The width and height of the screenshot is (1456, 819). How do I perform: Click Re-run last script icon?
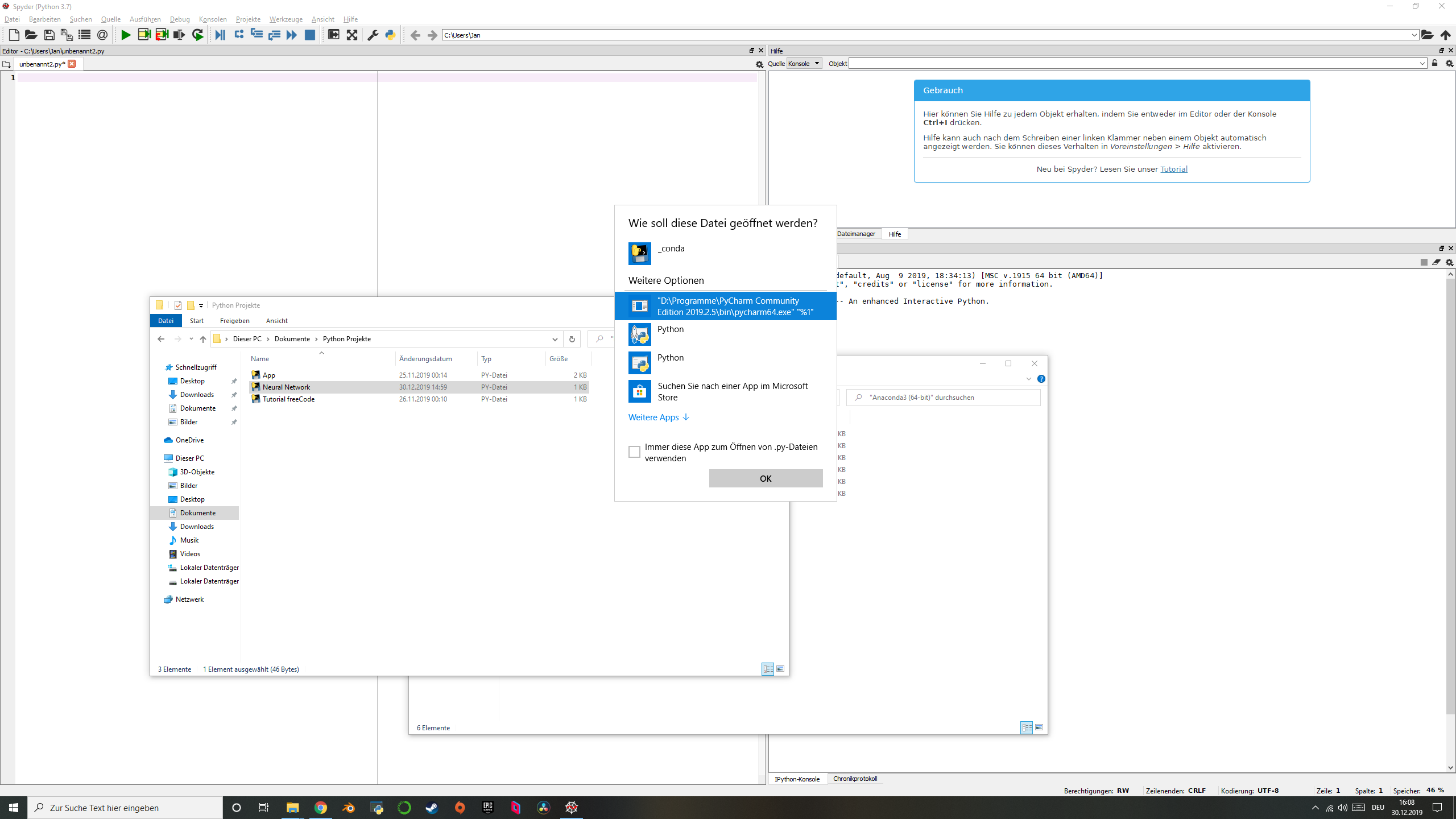point(197,35)
